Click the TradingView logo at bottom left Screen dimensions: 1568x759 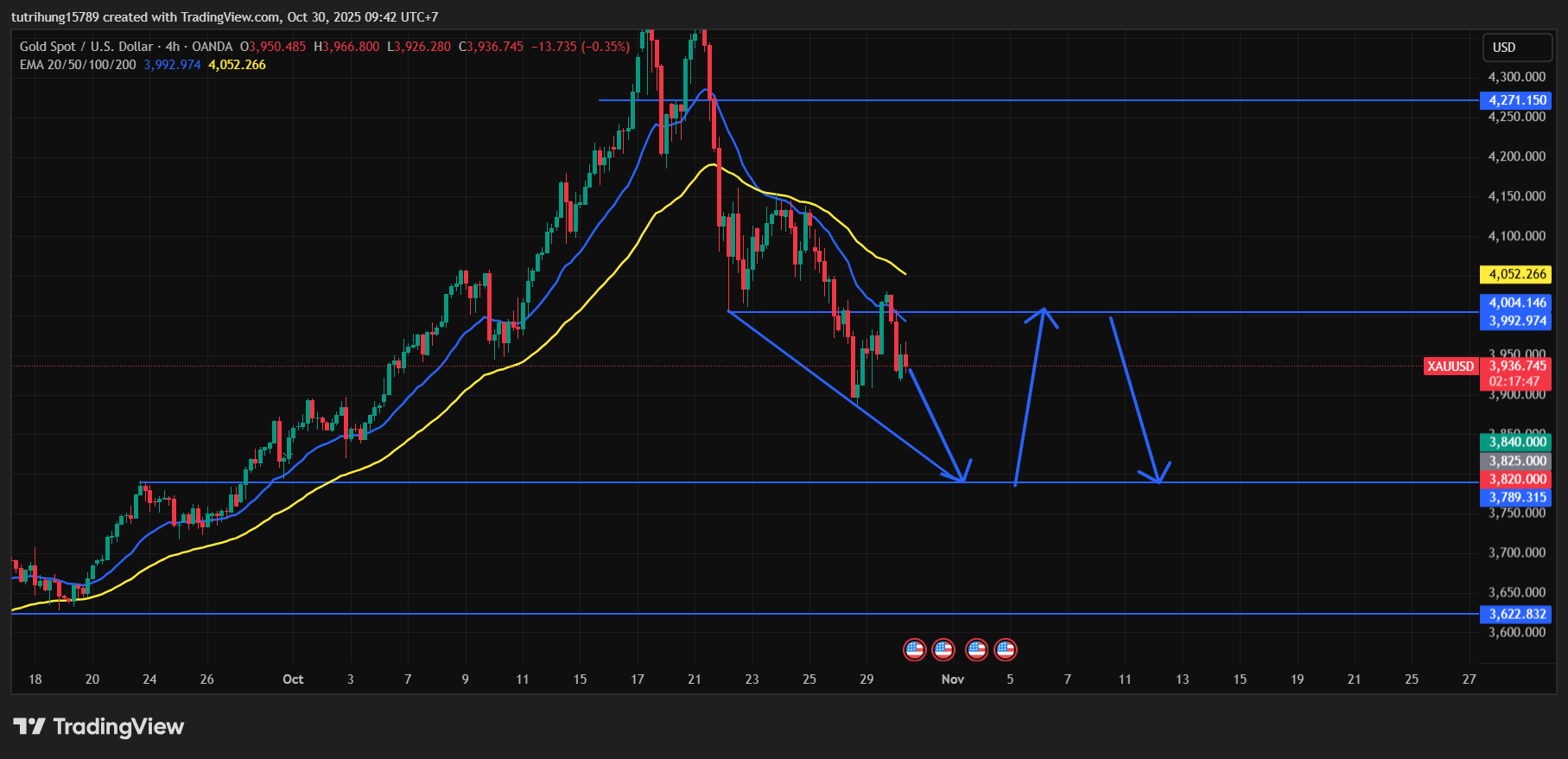click(x=98, y=726)
